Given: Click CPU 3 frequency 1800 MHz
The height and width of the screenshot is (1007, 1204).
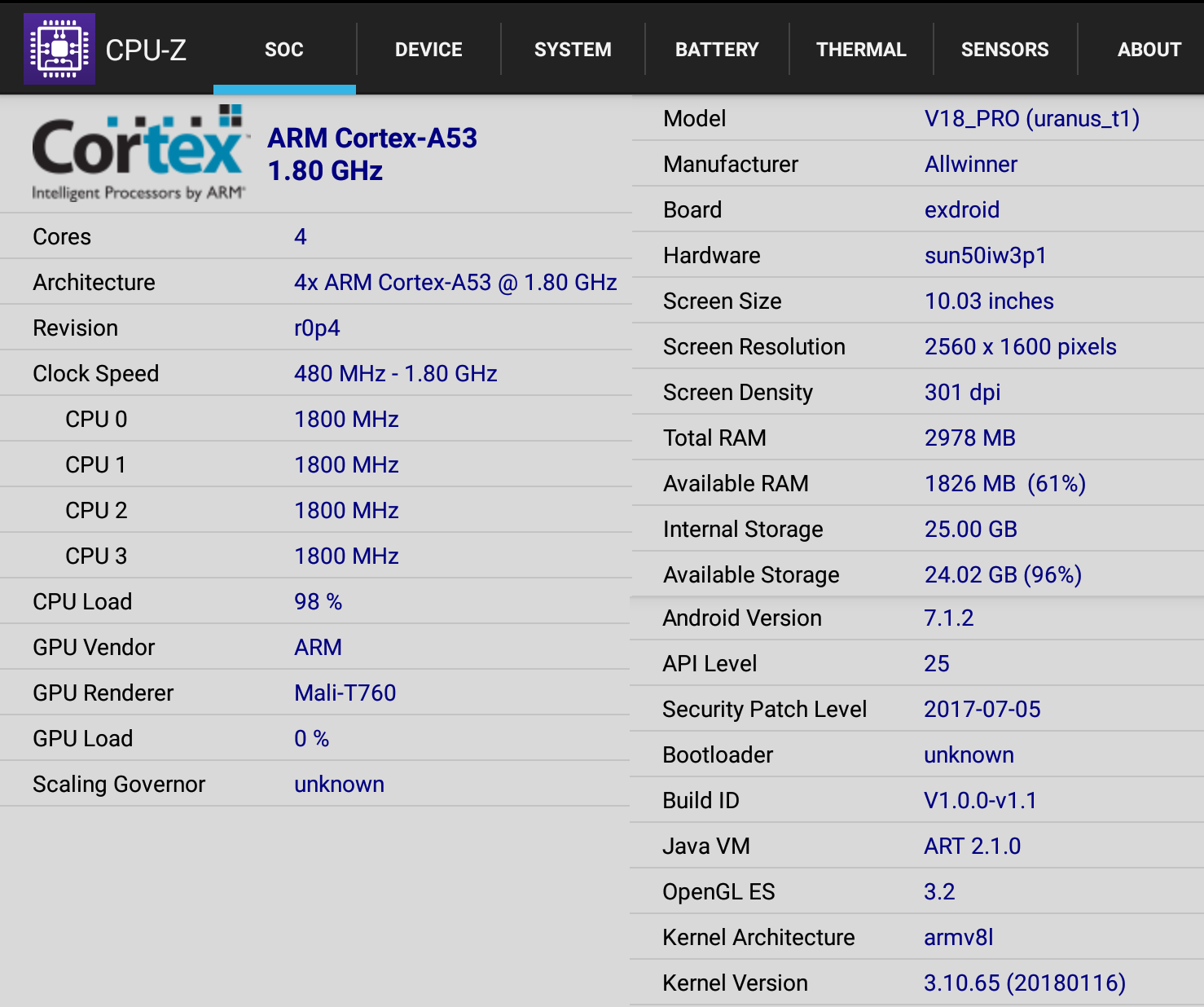Looking at the screenshot, I should (x=346, y=556).
